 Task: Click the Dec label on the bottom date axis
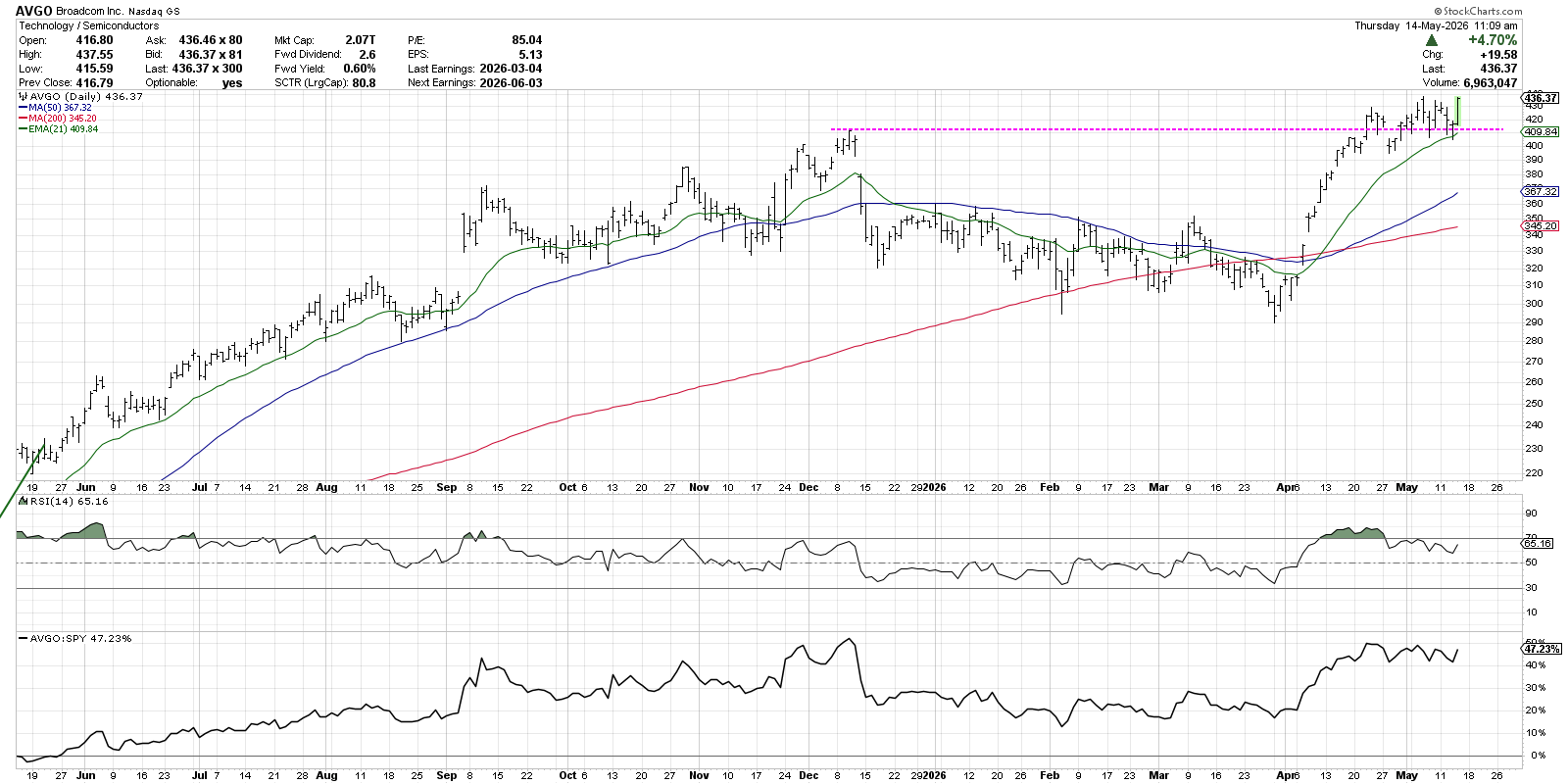(808, 774)
